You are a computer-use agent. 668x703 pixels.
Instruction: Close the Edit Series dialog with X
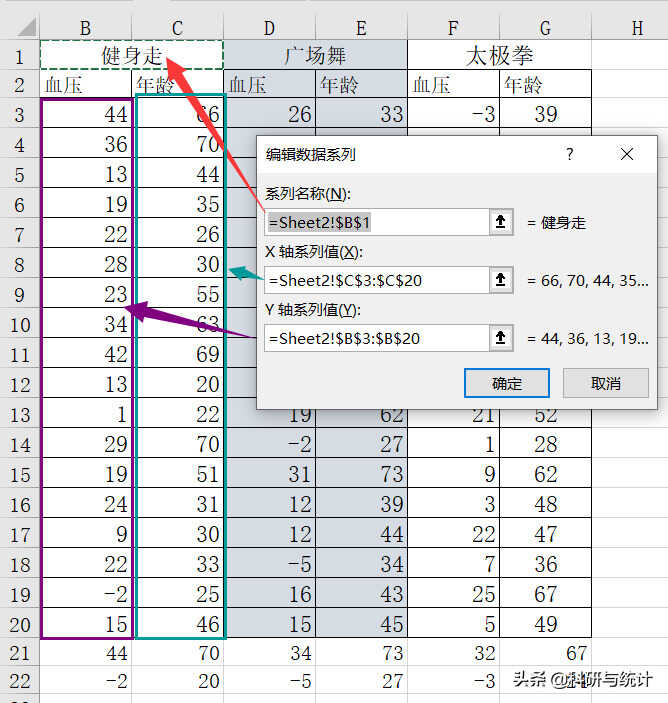[x=627, y=154]
